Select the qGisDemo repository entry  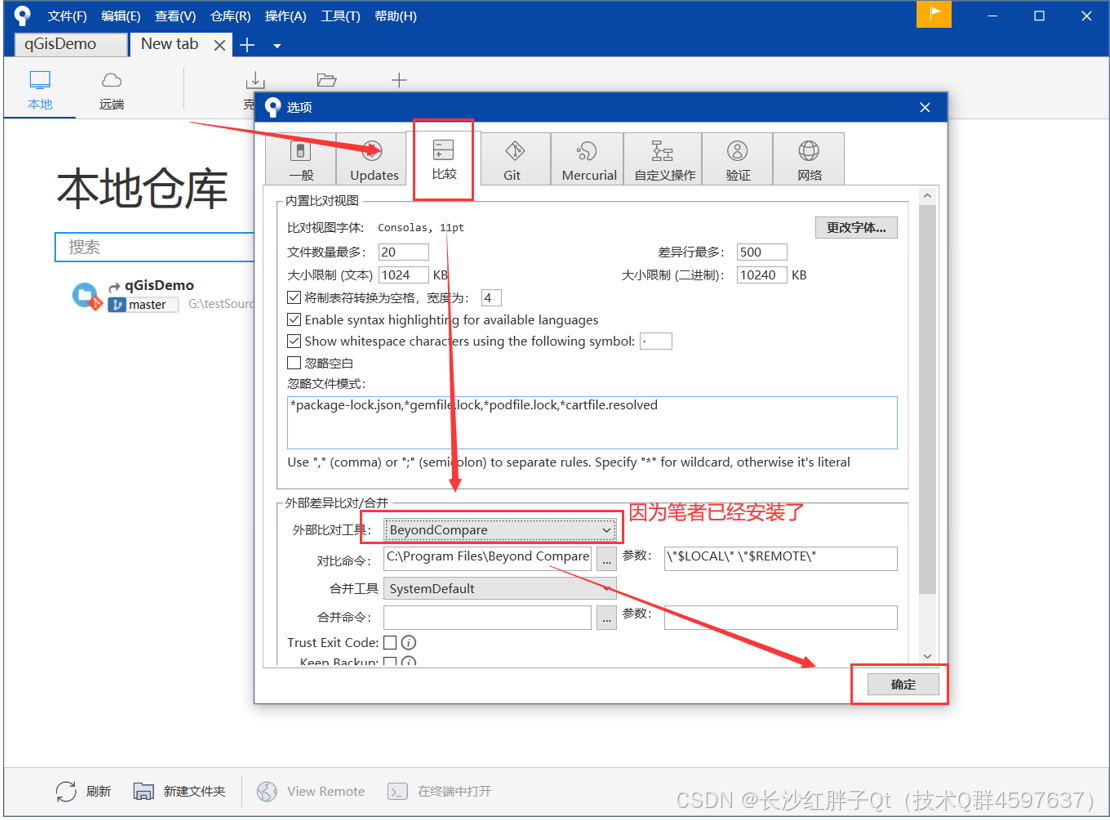click(159, 285)
